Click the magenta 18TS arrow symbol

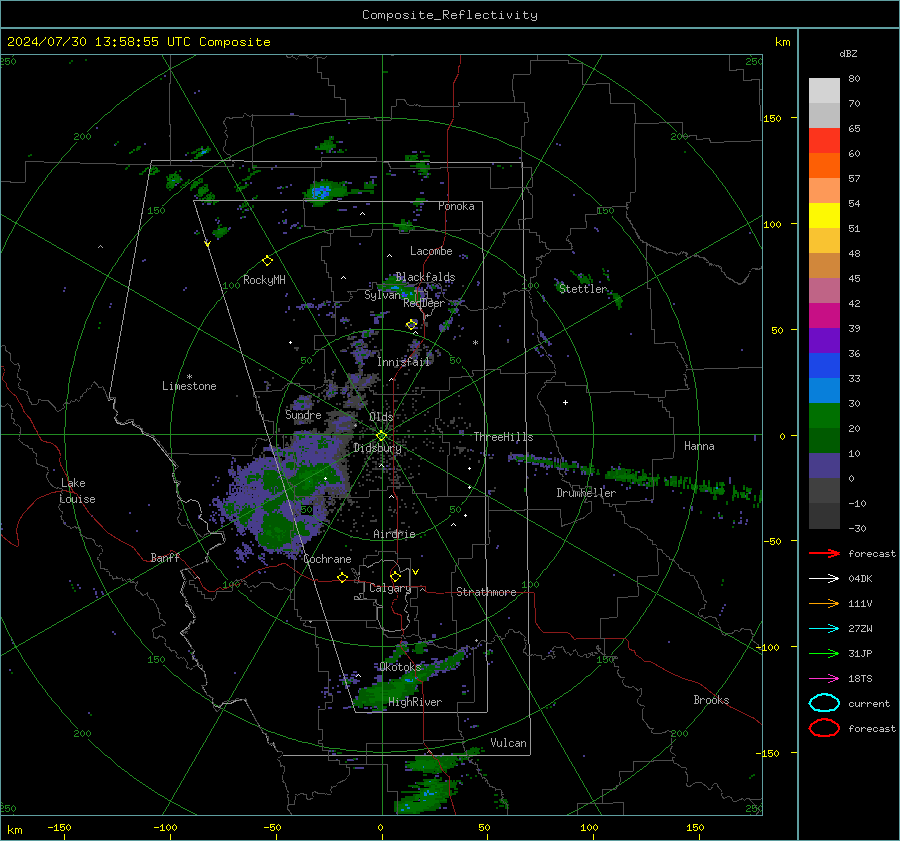click(824, 678)
